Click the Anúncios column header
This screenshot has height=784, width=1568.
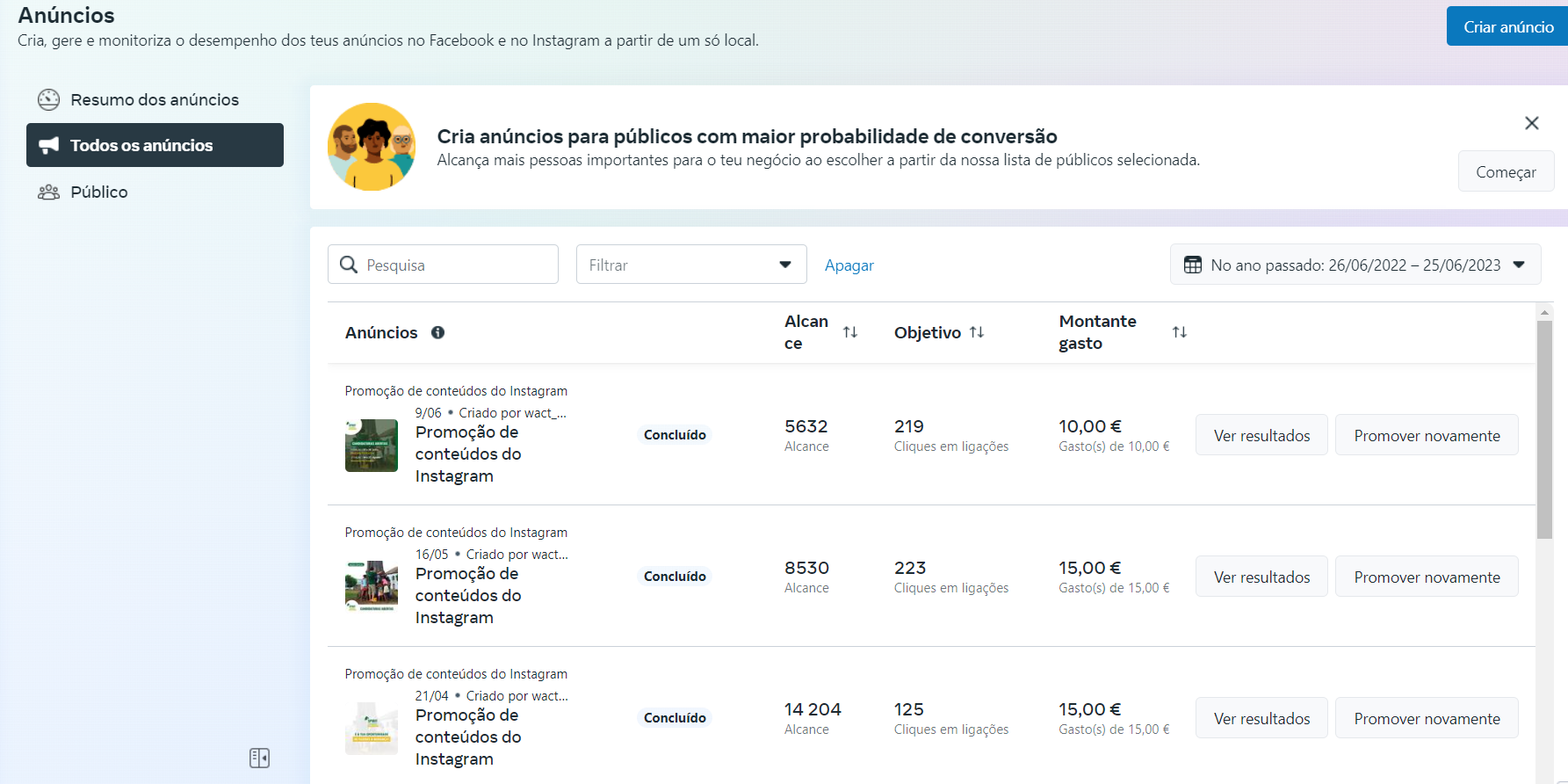click(381, 332)
